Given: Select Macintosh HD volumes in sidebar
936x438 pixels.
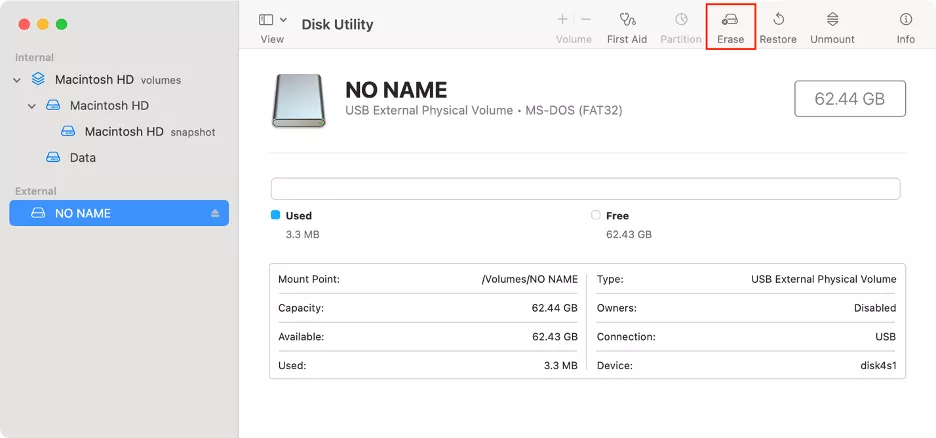Looking at the screenshot, I should point(119,79).
